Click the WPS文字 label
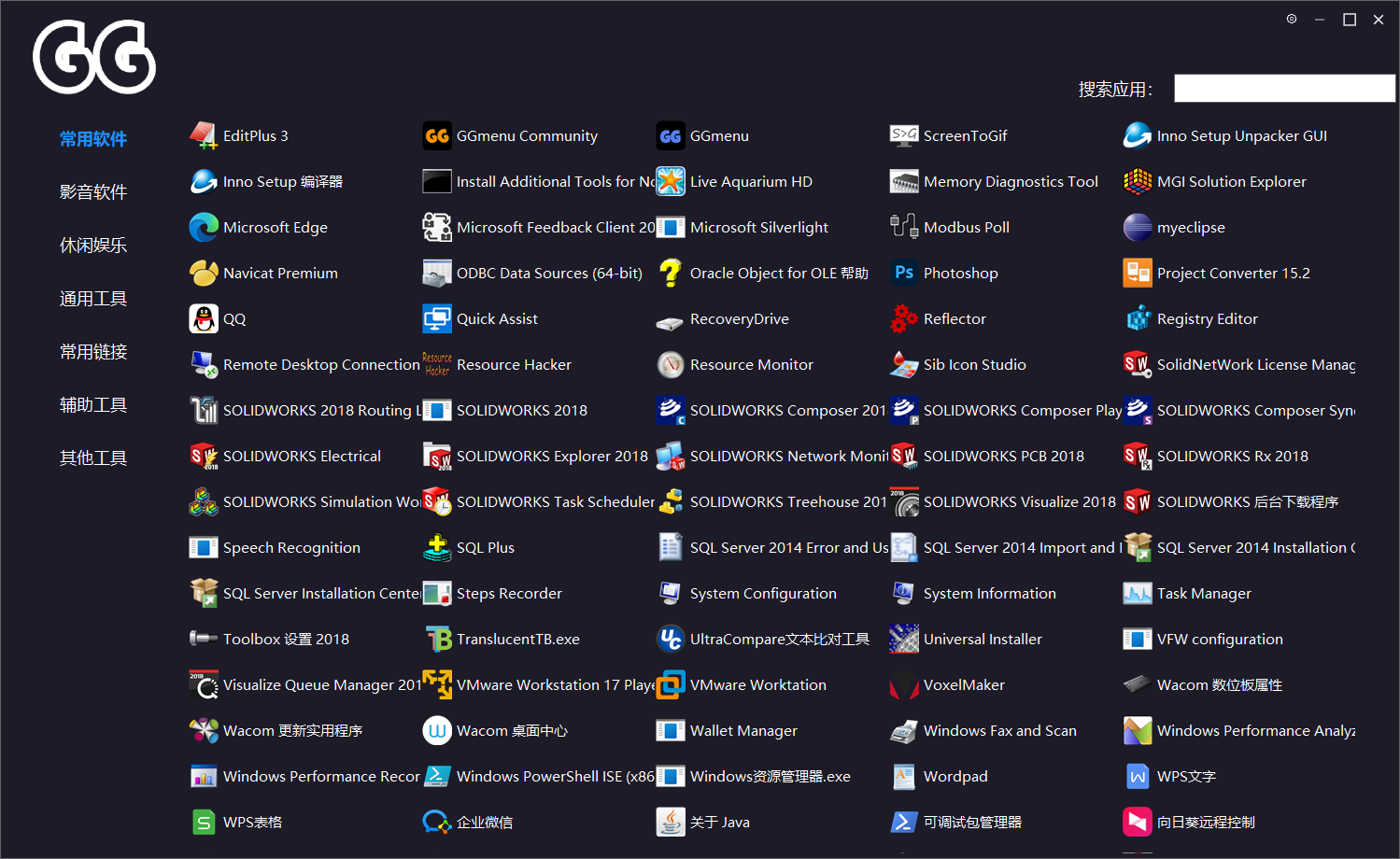 (1186, 777)
